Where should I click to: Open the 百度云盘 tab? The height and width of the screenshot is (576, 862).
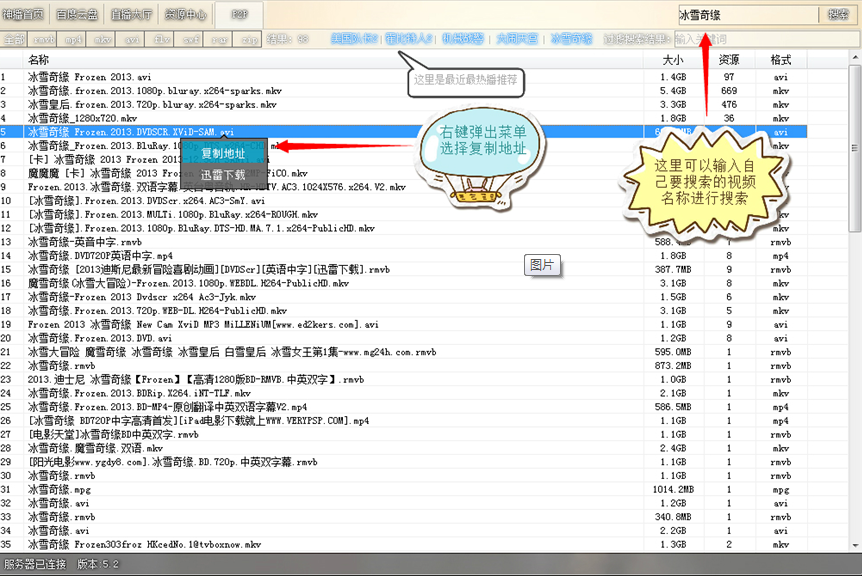[78, 15]
